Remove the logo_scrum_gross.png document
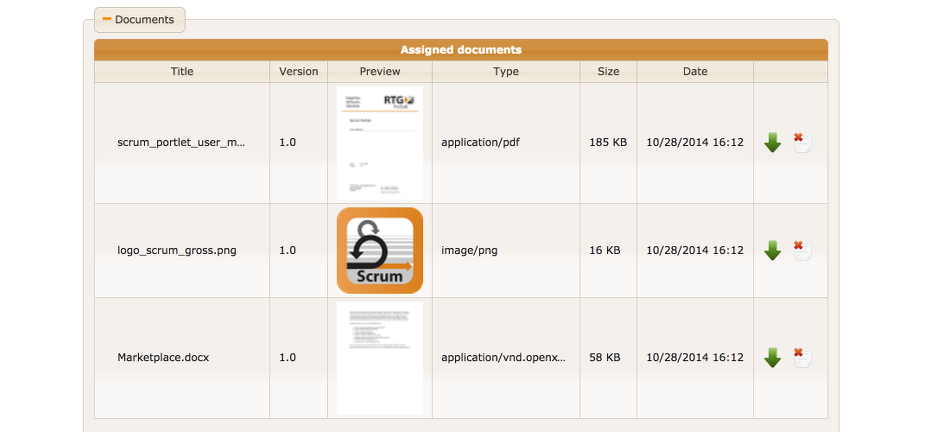Image resolution: width=925 pixels, height=432 pixels. (x=801, y=249)
